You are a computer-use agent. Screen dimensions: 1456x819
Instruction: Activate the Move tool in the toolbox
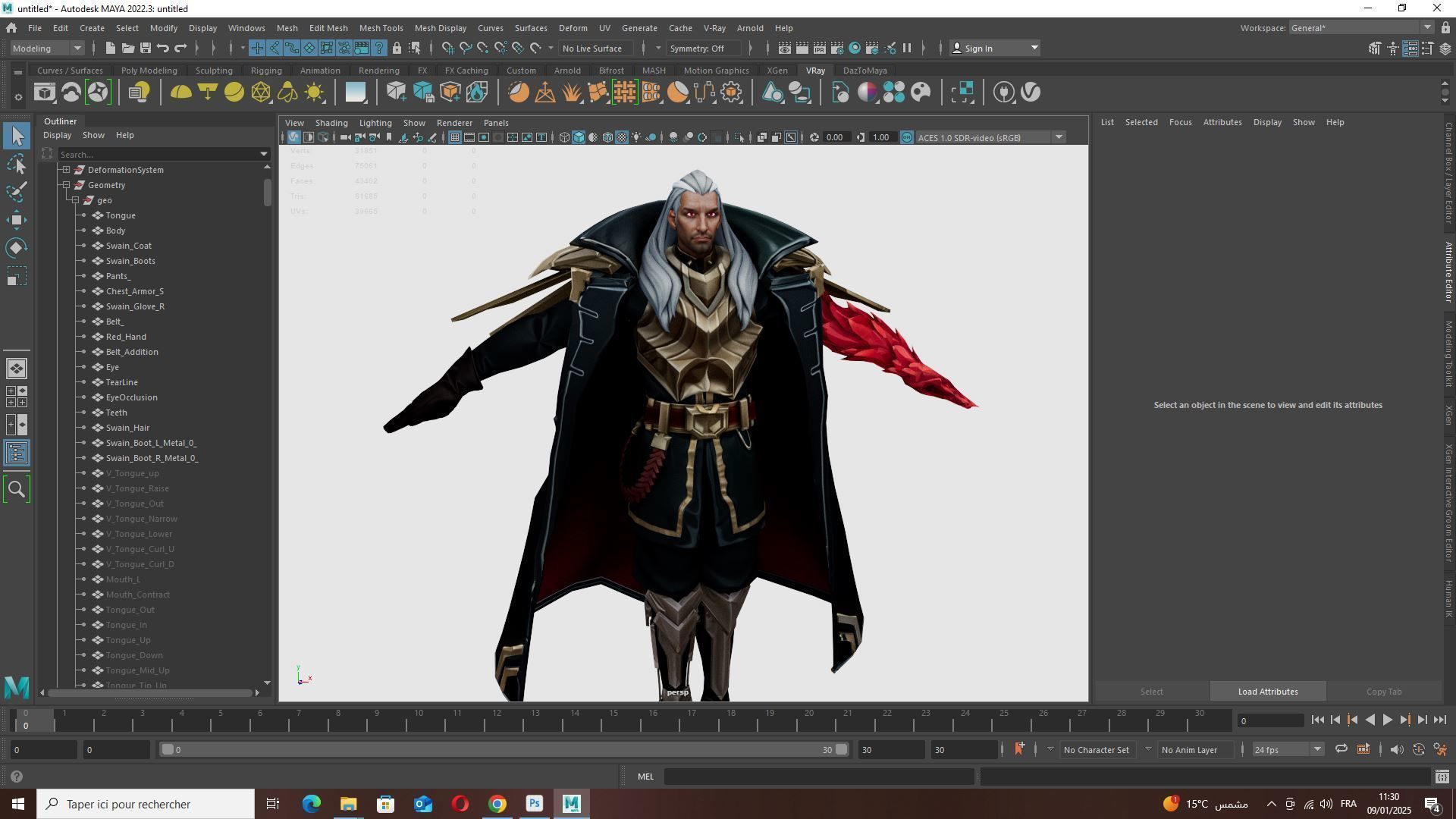coord(17,220)
